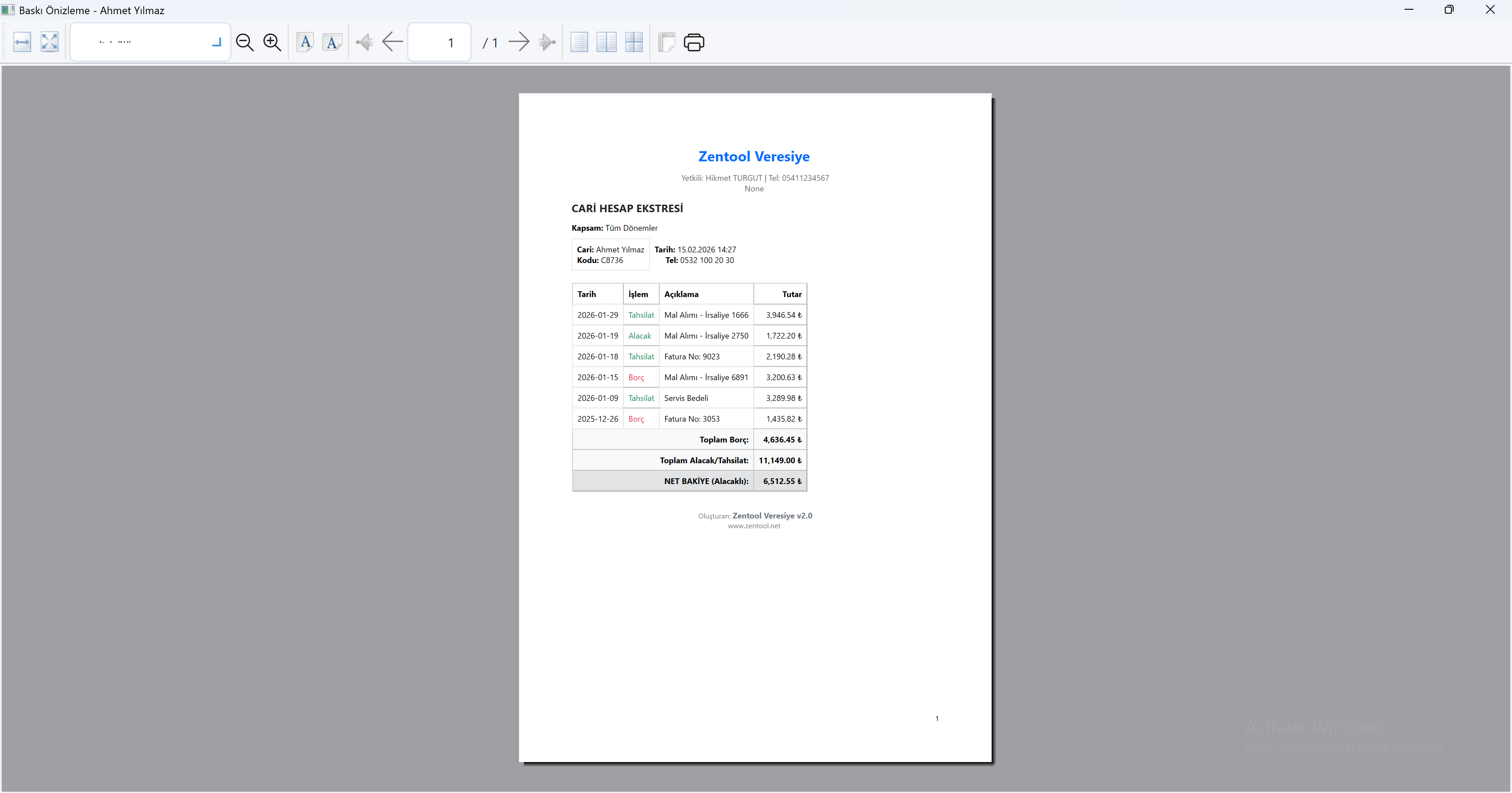Zoom in with the magnifier plus icon
This screenshot has height=793, width=1512.
coord(272,42)
